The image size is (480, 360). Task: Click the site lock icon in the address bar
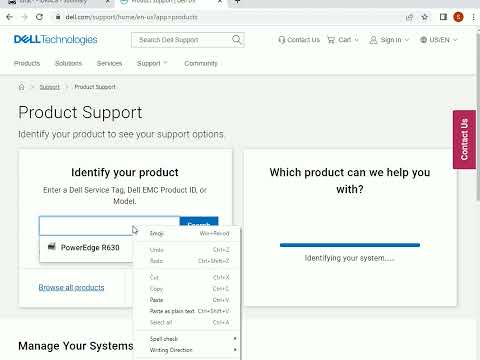58,17
